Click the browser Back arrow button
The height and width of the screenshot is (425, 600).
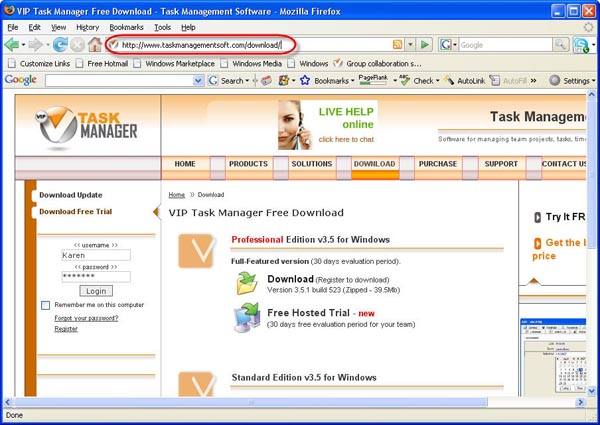(13, 45)
